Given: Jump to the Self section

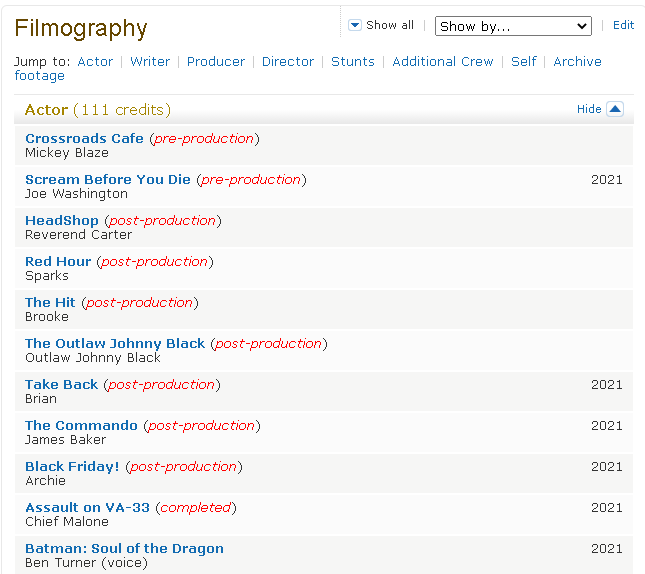Looking at the screenshot, I should [524, 61].
